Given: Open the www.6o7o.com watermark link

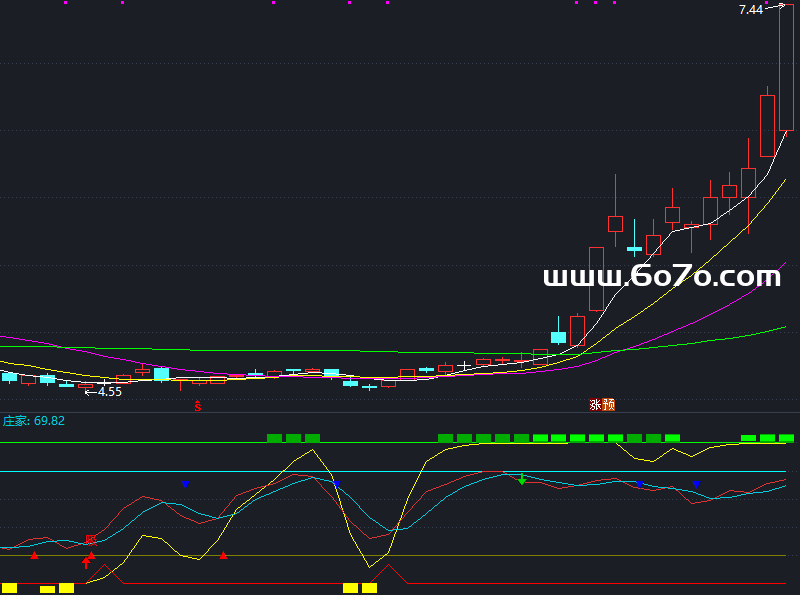Looking at the screenshot, I should [x=662, y=277].
